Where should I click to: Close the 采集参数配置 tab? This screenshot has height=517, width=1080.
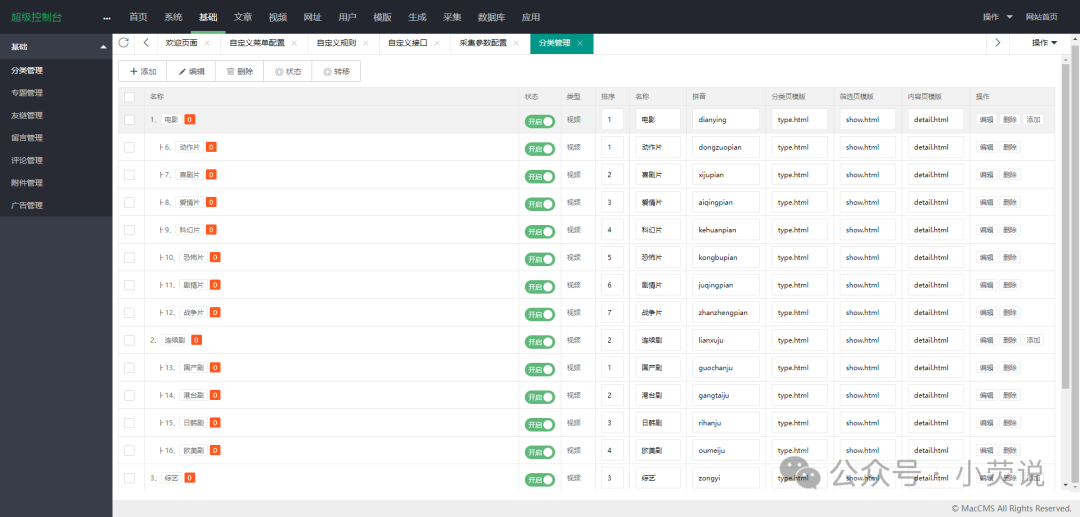pyautogui.click(x=516, y=43)
